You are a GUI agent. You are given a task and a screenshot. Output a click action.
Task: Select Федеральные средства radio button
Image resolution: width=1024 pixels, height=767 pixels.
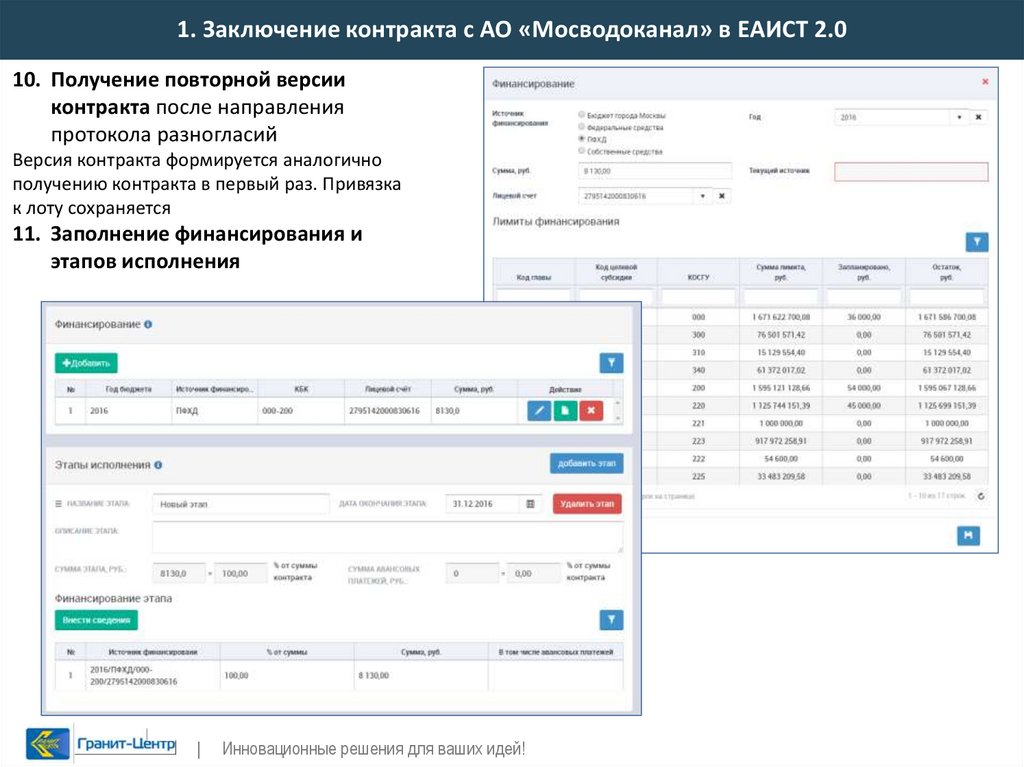click(582, 128)
